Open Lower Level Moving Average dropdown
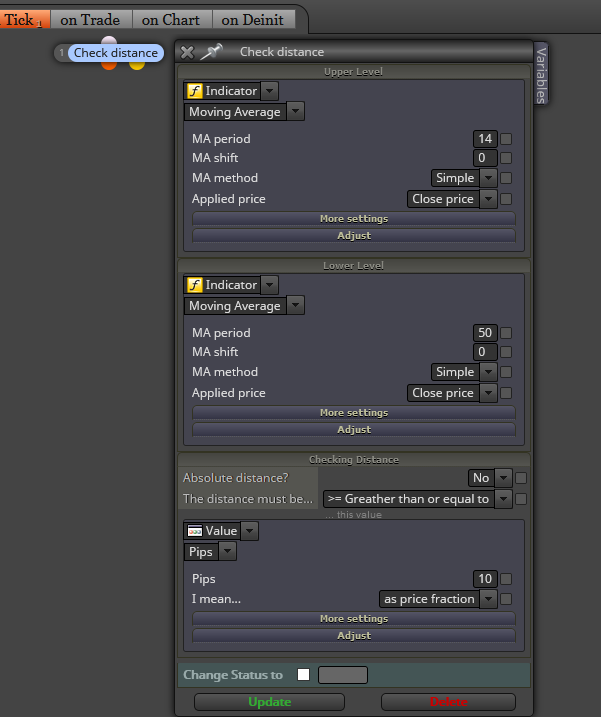 coord(295,305)
